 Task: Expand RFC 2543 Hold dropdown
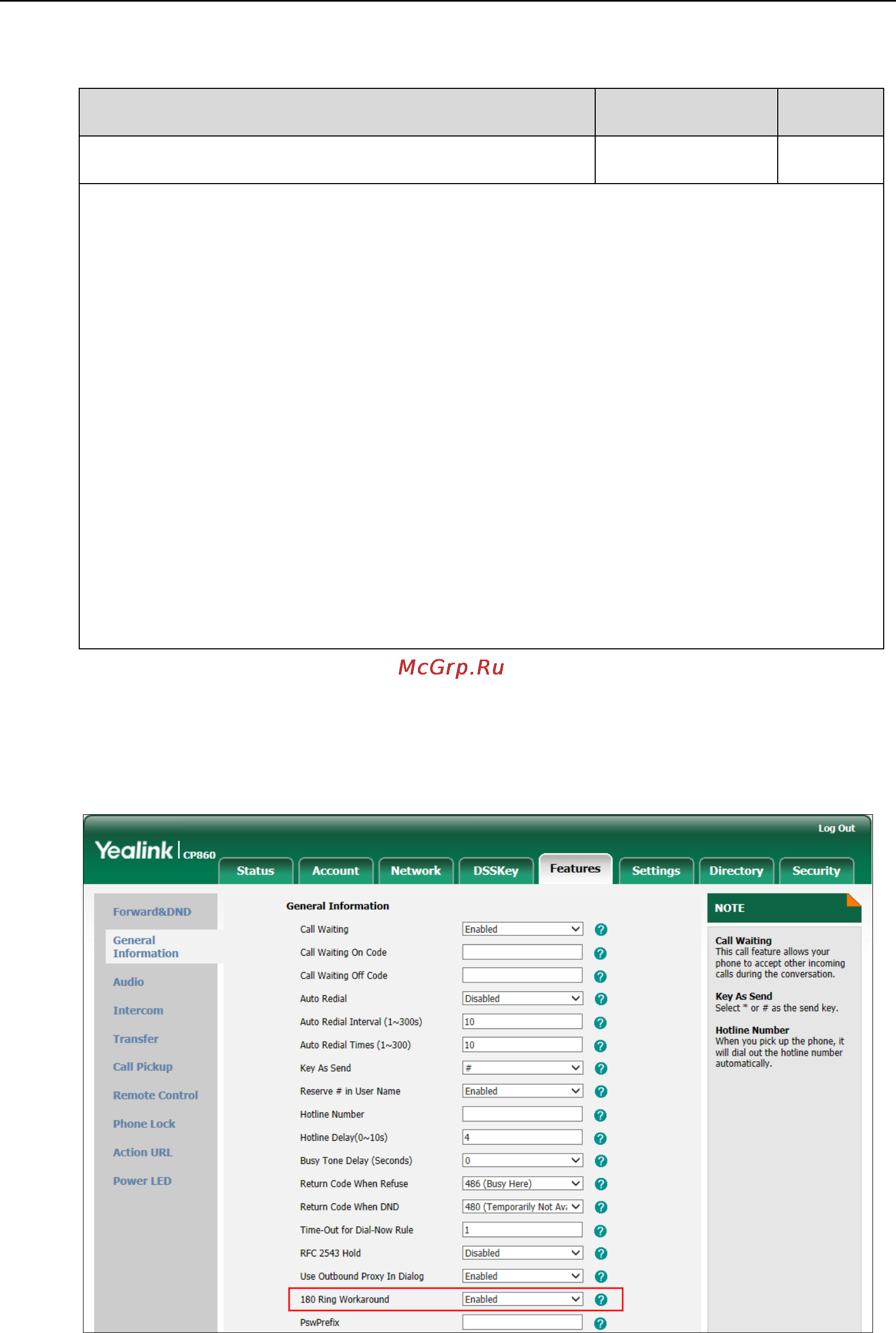pyautogui.click(x=522, y=1253)
